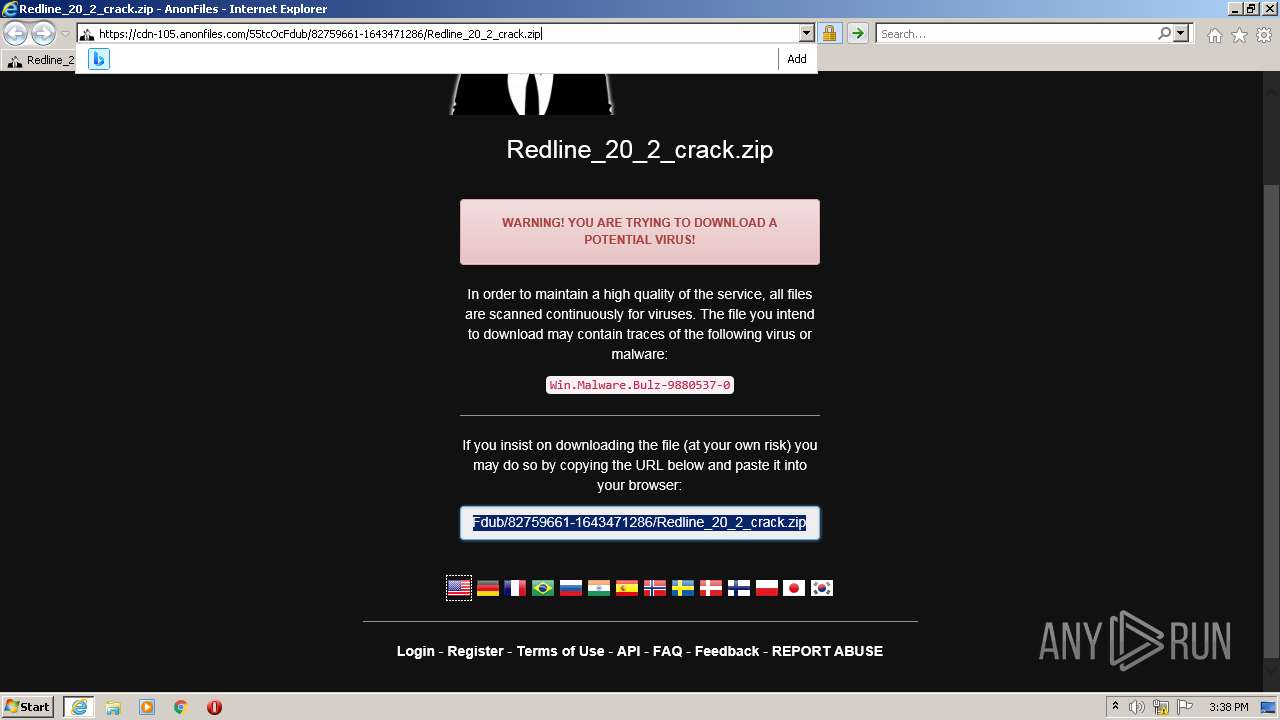Open the recent pages dropdown arrow
Image resolution: width=1280 pixels, height=720 pixels.
(x=65, y=34)
